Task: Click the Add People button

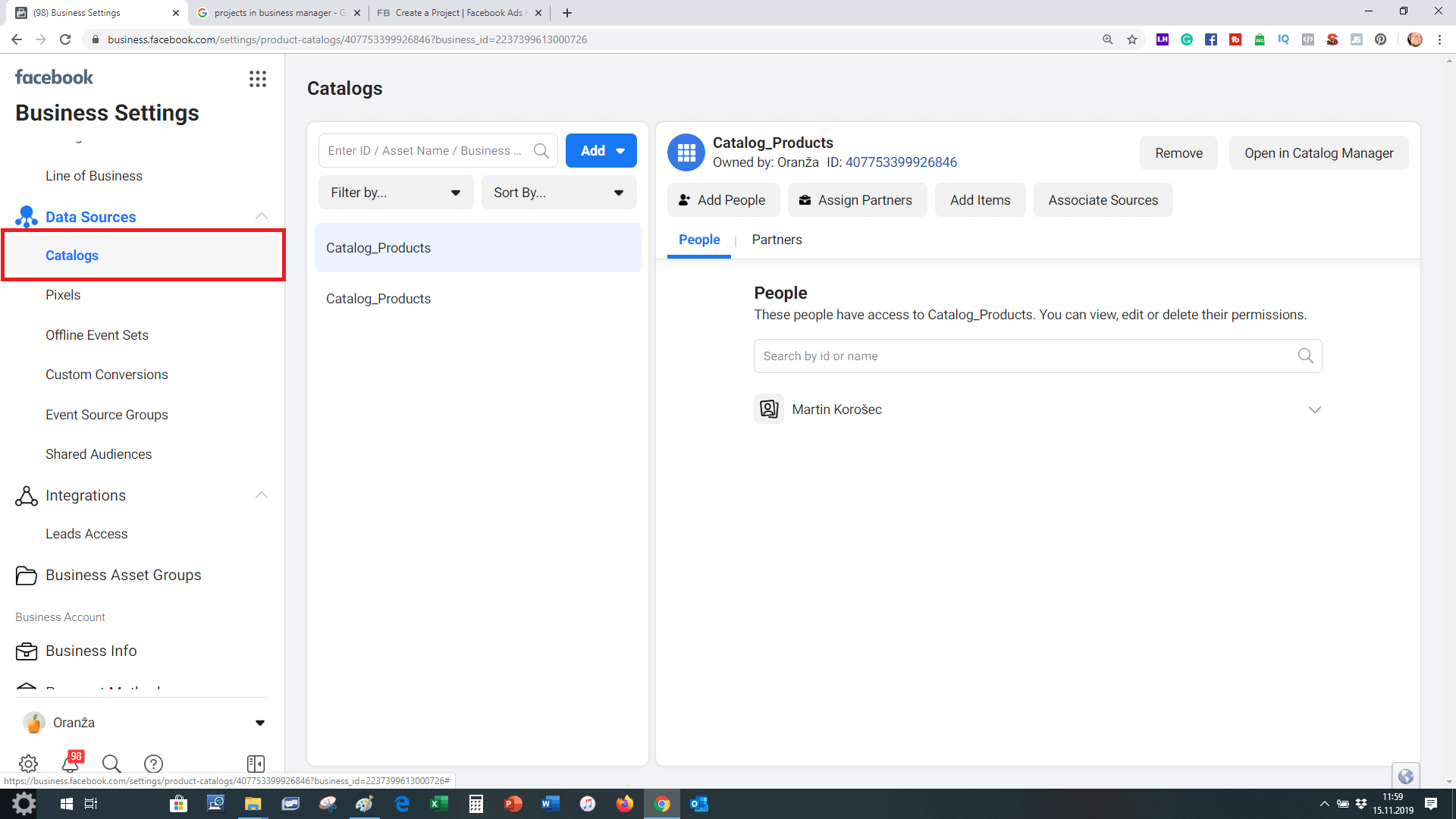Action: pos(722,200)
